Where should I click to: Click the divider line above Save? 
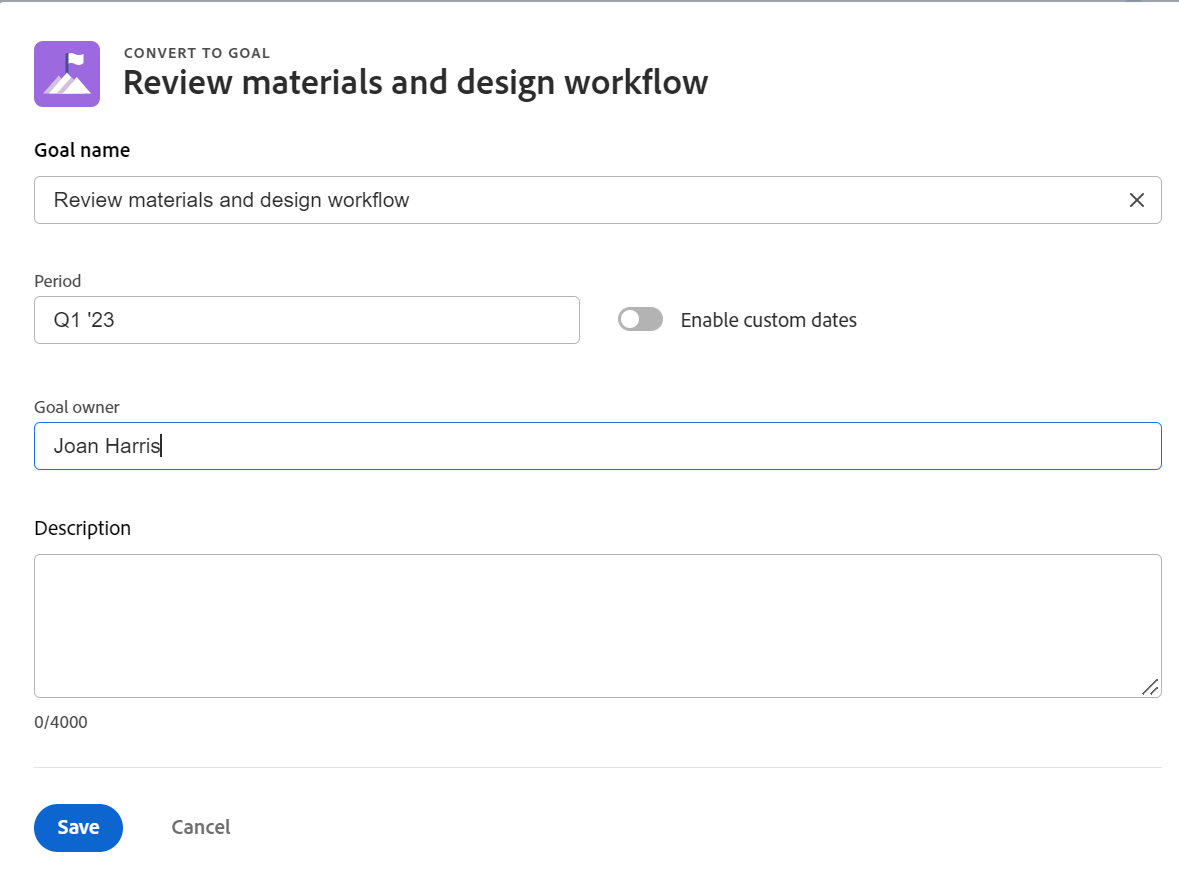coord(597,767)
